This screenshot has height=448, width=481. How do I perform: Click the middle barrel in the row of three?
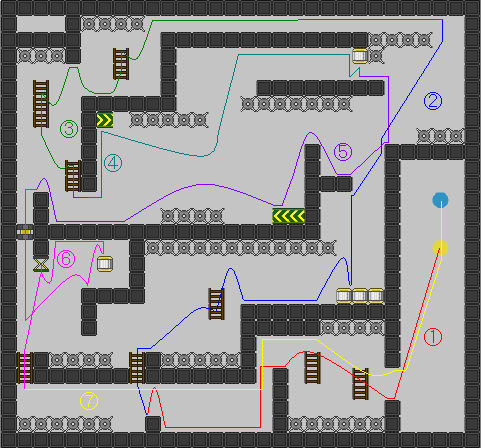pos(360,296)
